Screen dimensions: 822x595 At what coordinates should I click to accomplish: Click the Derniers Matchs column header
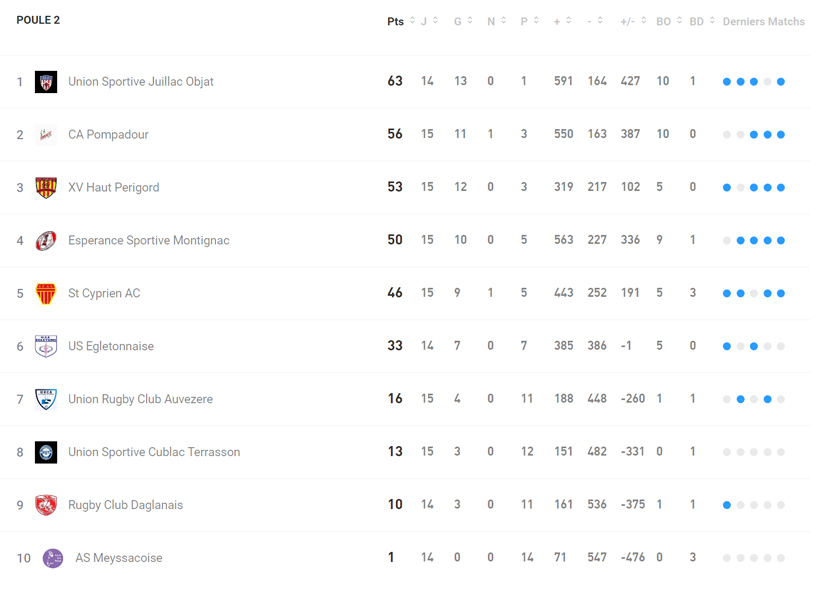pyautogui.click(x=764, y=21)
